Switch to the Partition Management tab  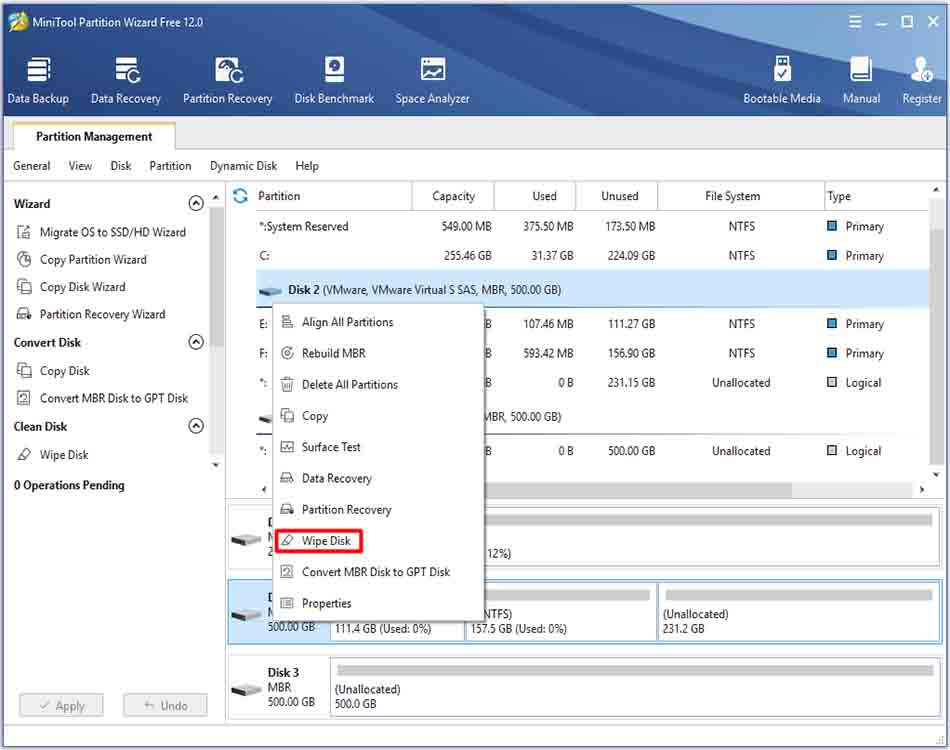coord(94,136)
